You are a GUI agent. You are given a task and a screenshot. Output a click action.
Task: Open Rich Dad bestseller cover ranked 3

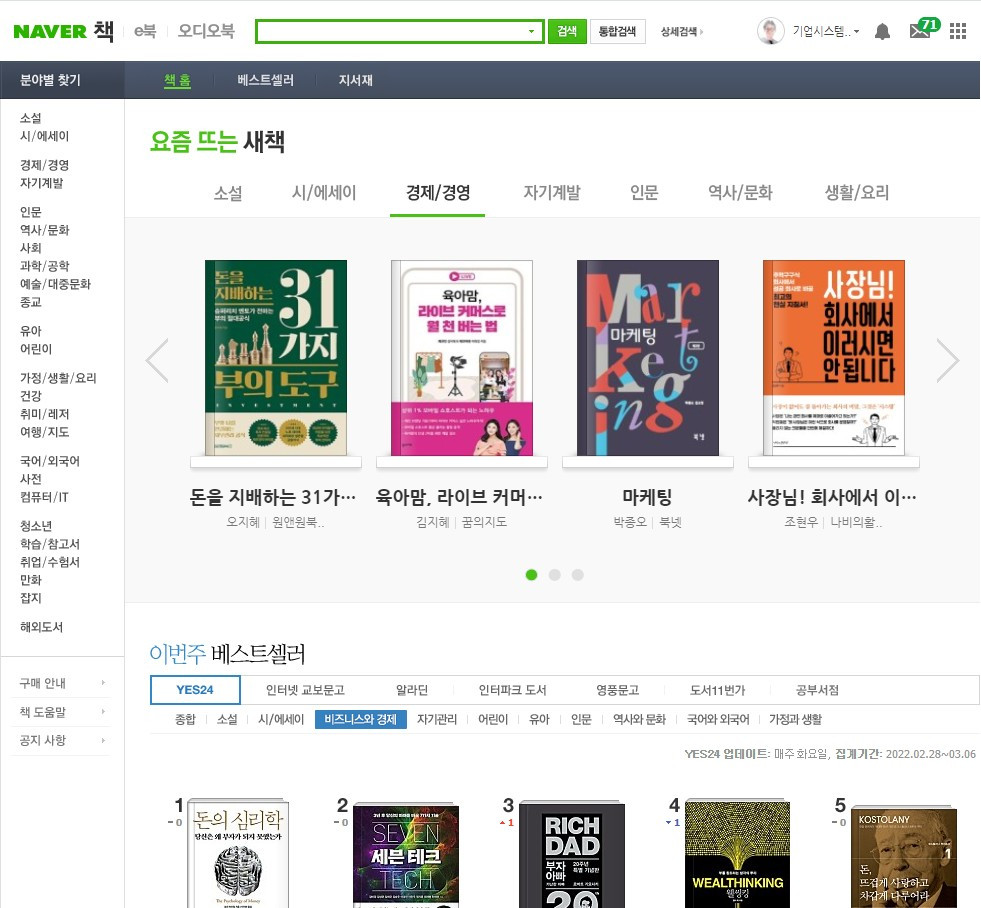point(572,854)
